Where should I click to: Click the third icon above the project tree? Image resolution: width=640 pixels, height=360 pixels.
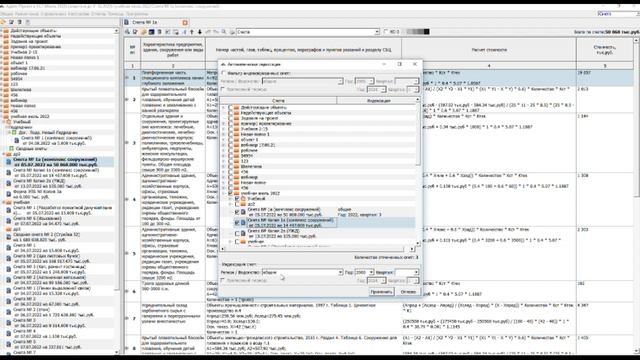coord(19,22)
